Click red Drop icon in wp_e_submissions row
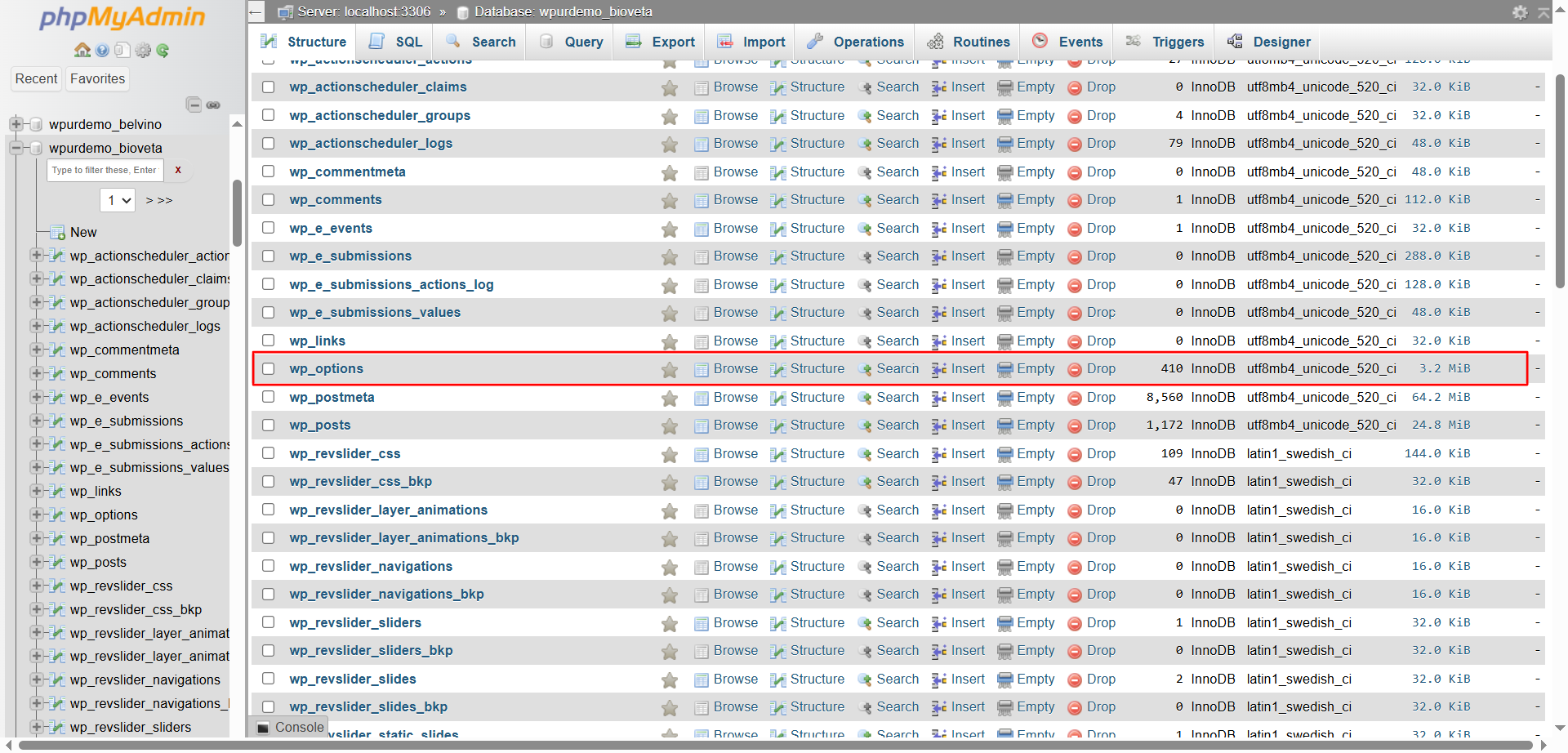Image resolution: width=1568 pixels, height=753 pixels. [x=1075, y=257]
